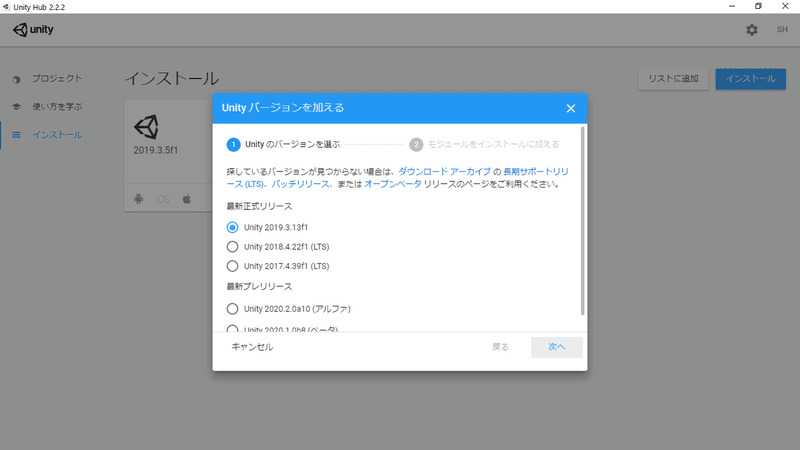The image size is (800, 450).
Task: Click the ダウンロード アーカイブ link
Action: click(444, 171)
